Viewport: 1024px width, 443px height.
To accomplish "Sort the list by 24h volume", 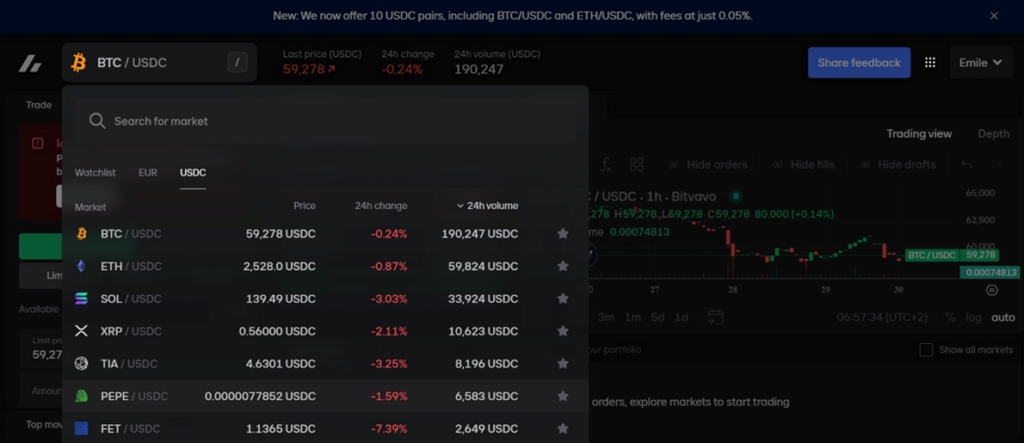I will 488,206.
